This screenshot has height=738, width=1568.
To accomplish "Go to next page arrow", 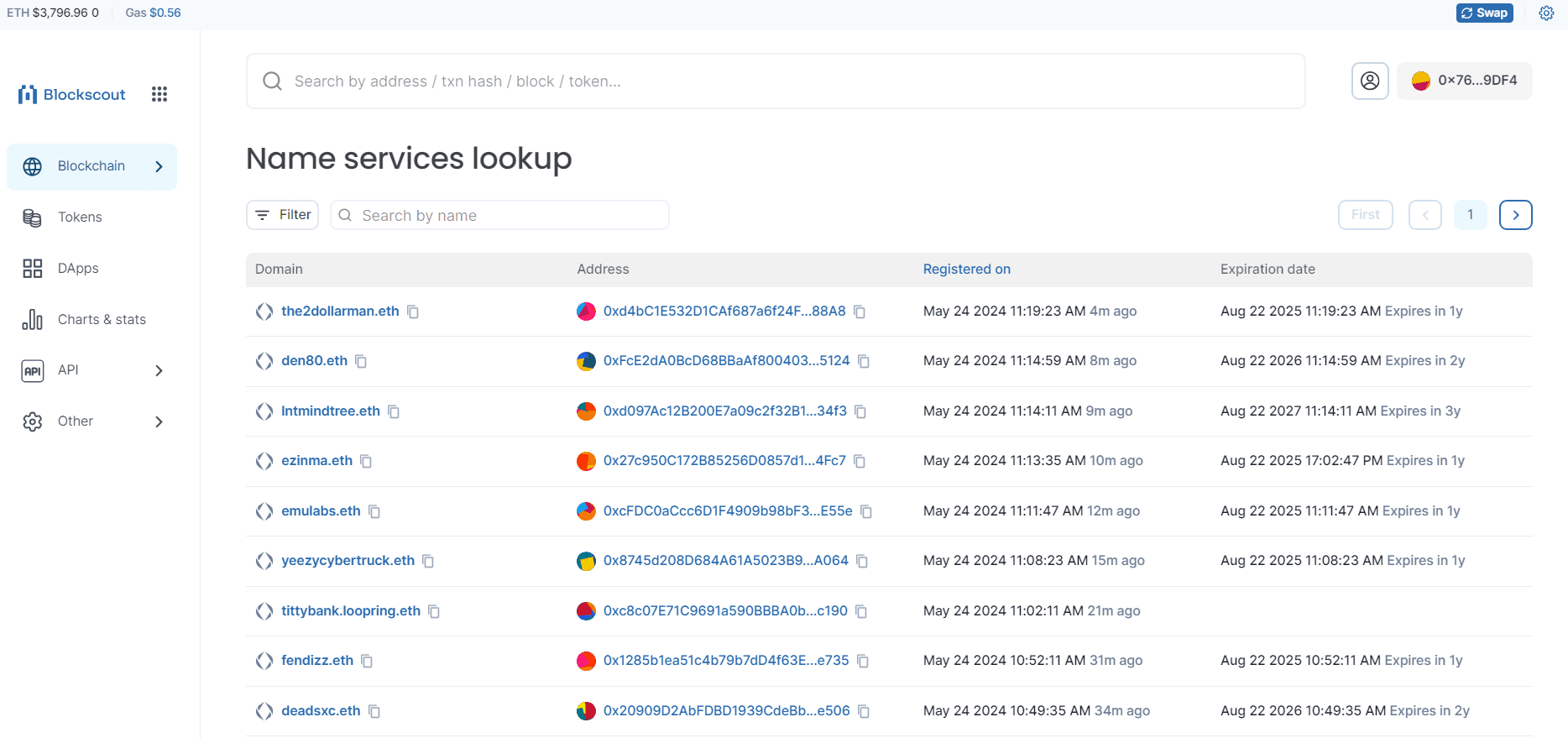I will click(1516, 215).
